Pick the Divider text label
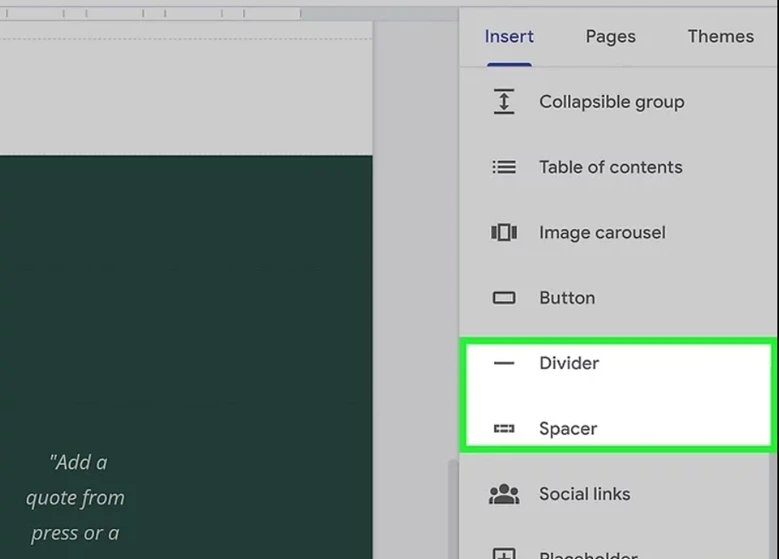The width and height of the screenshot is (779, 559). coord(569,364)
